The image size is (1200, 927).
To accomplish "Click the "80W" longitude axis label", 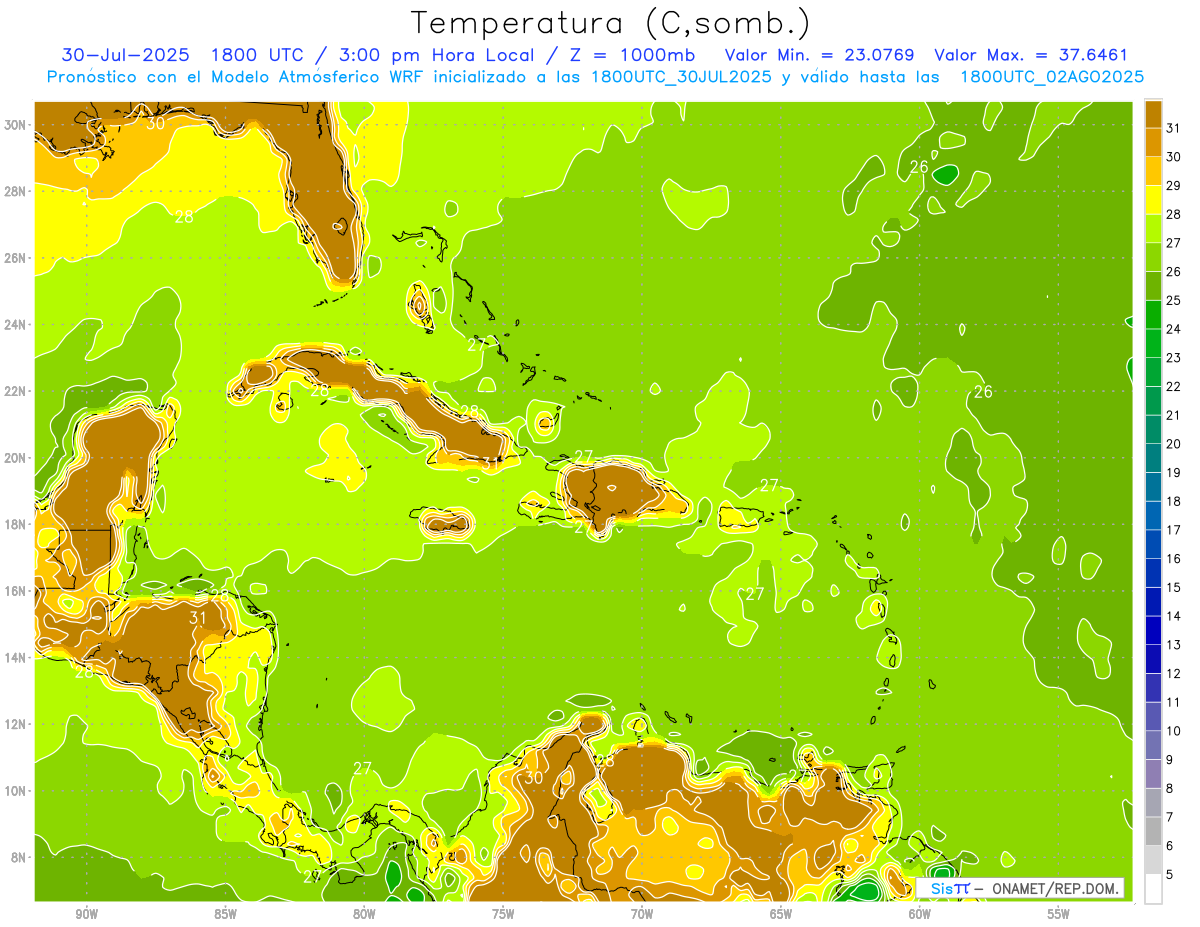I will click(364, 914).
